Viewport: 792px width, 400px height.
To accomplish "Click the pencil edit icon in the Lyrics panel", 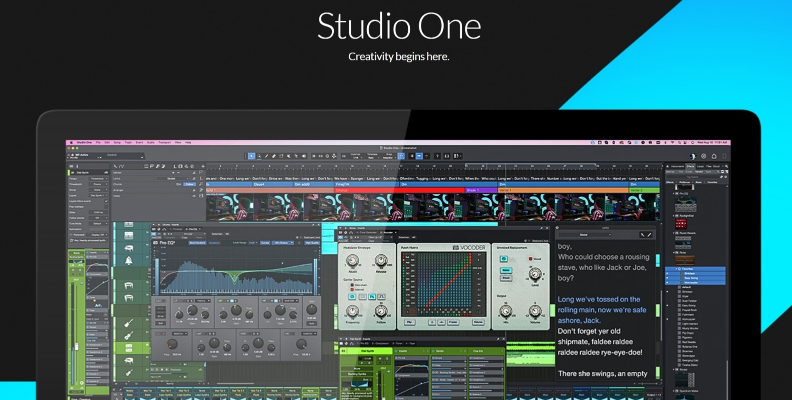I will (649, 234).
